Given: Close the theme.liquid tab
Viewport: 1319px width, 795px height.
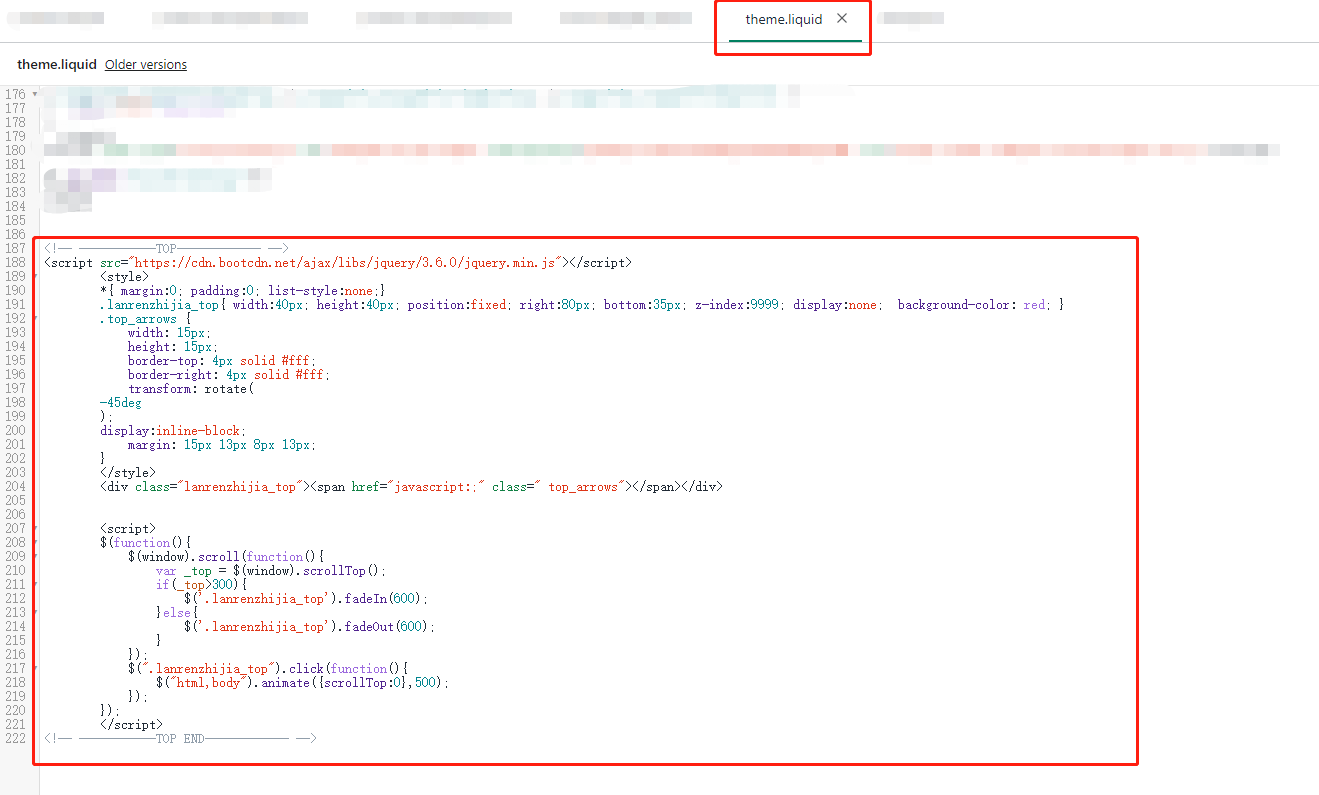Looking at the screenshot, I should point(842,18).
